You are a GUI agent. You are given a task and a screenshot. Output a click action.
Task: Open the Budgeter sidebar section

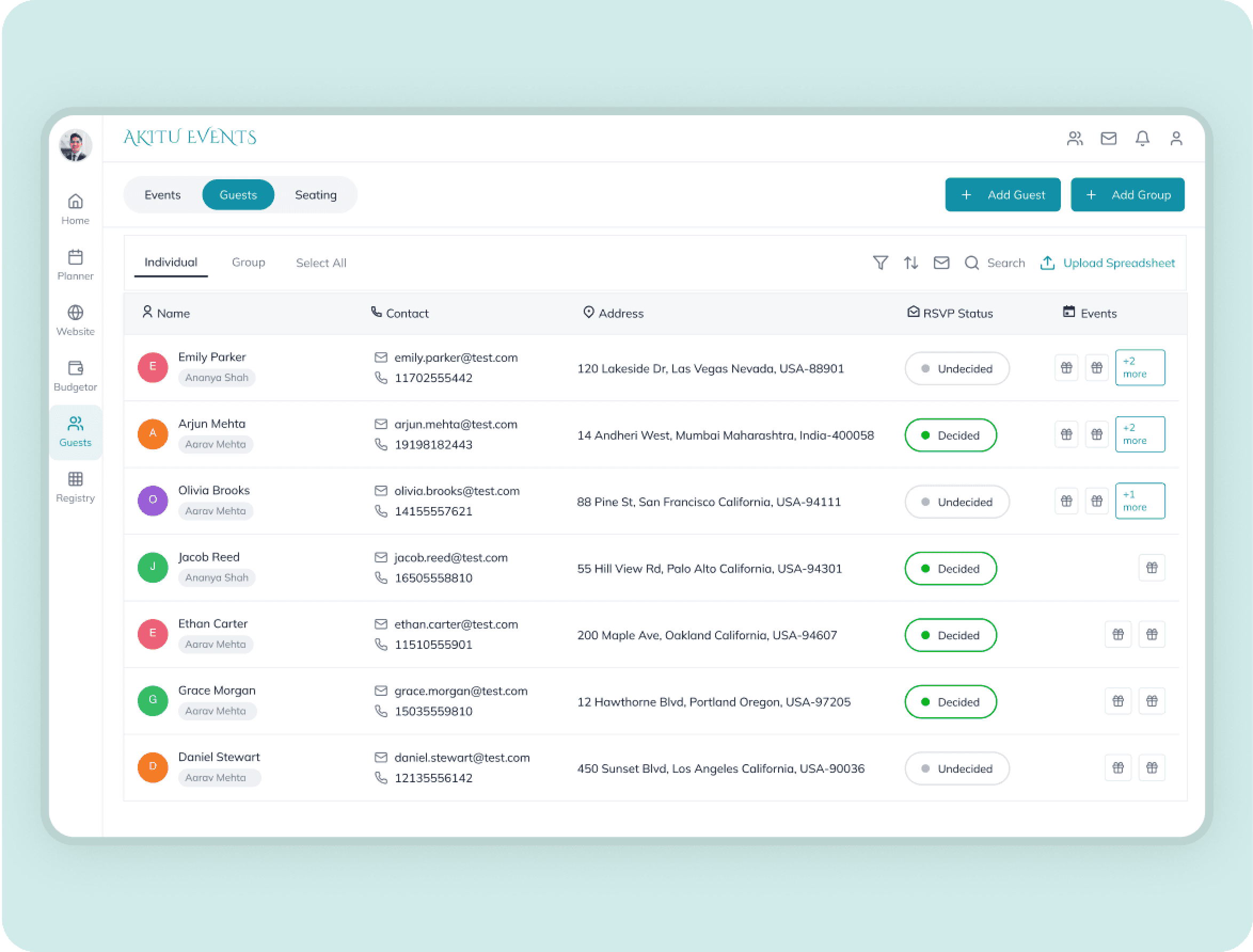coord(75,376)
